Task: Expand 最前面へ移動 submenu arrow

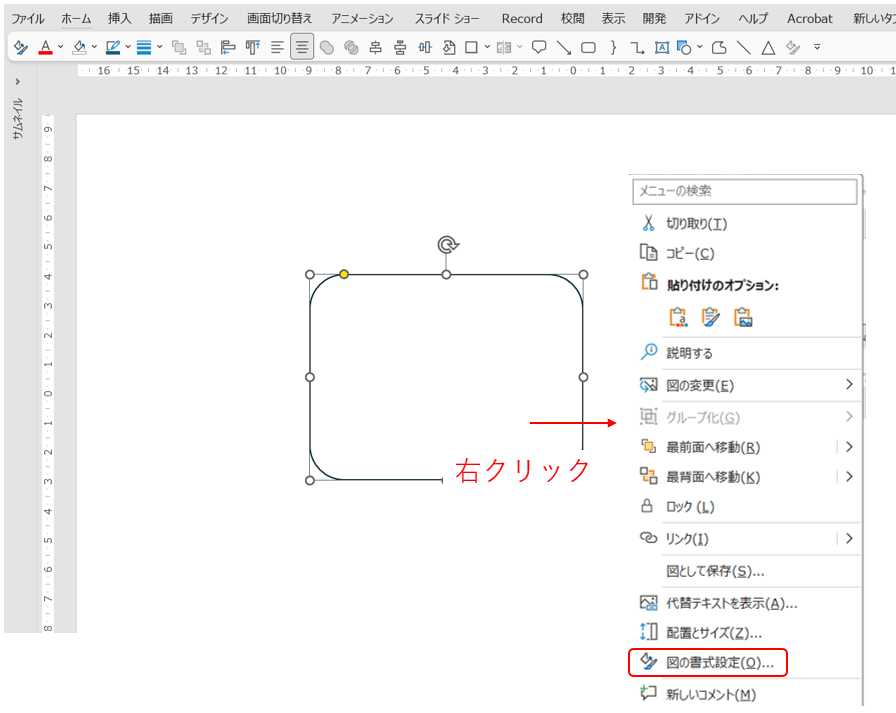Action: pos(849,447)
